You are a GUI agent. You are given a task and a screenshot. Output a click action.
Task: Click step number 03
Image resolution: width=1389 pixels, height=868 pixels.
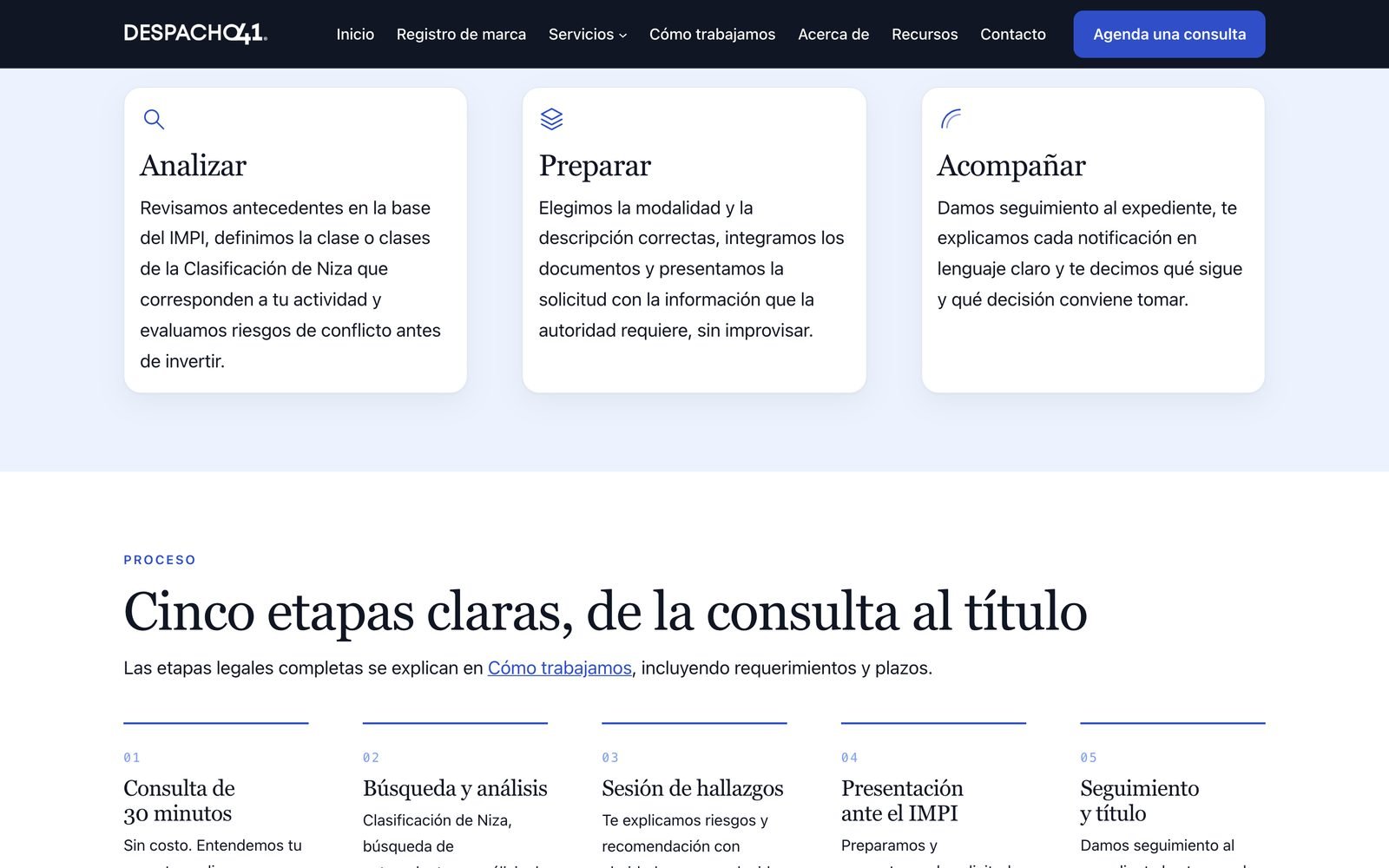[x=610, y=758]
